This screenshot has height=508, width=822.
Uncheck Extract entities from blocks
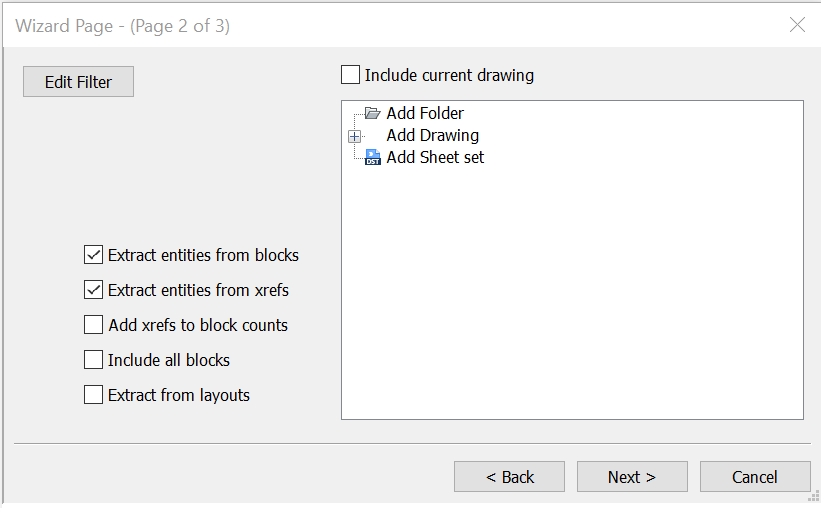(93, 255)
